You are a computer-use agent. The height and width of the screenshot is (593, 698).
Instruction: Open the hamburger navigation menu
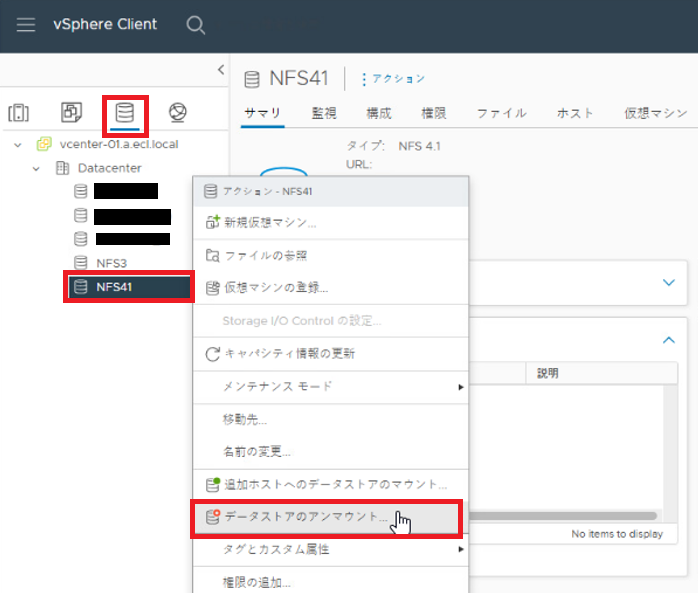[26, 25]
